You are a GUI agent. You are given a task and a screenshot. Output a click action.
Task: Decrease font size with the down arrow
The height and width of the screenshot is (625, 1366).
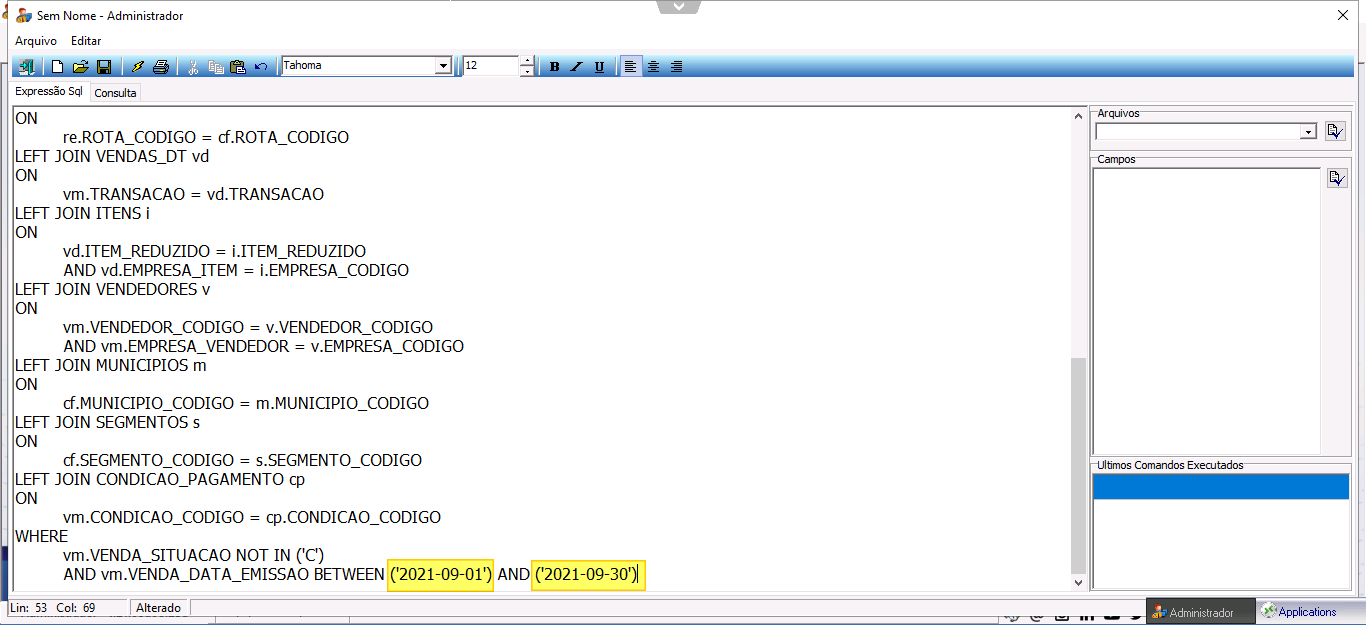click(x=527, y=71)
